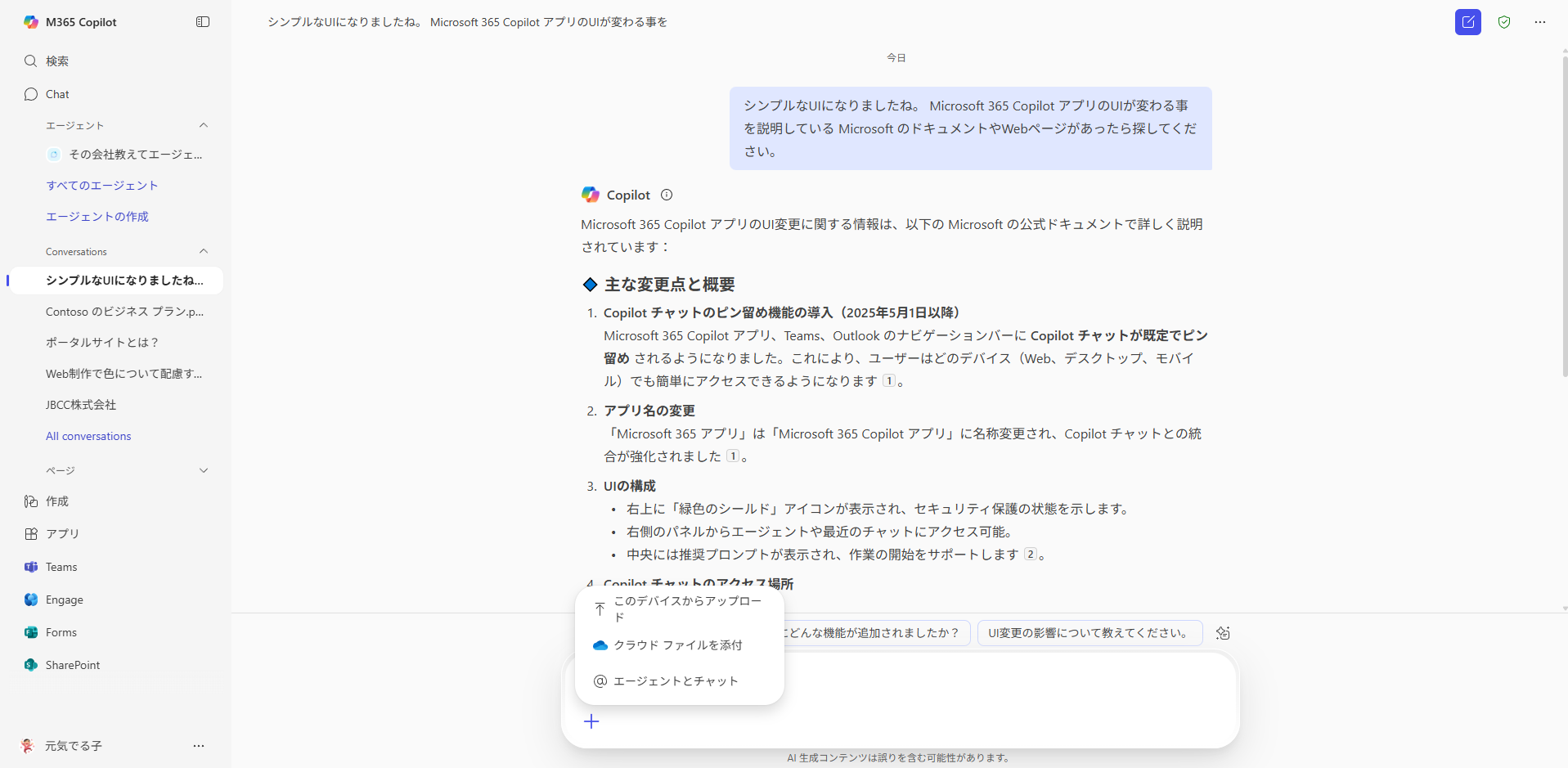Collapse the sidebar with the panel toggle icon
Viewport: 1568px width, 768px height.
(203, 22)
